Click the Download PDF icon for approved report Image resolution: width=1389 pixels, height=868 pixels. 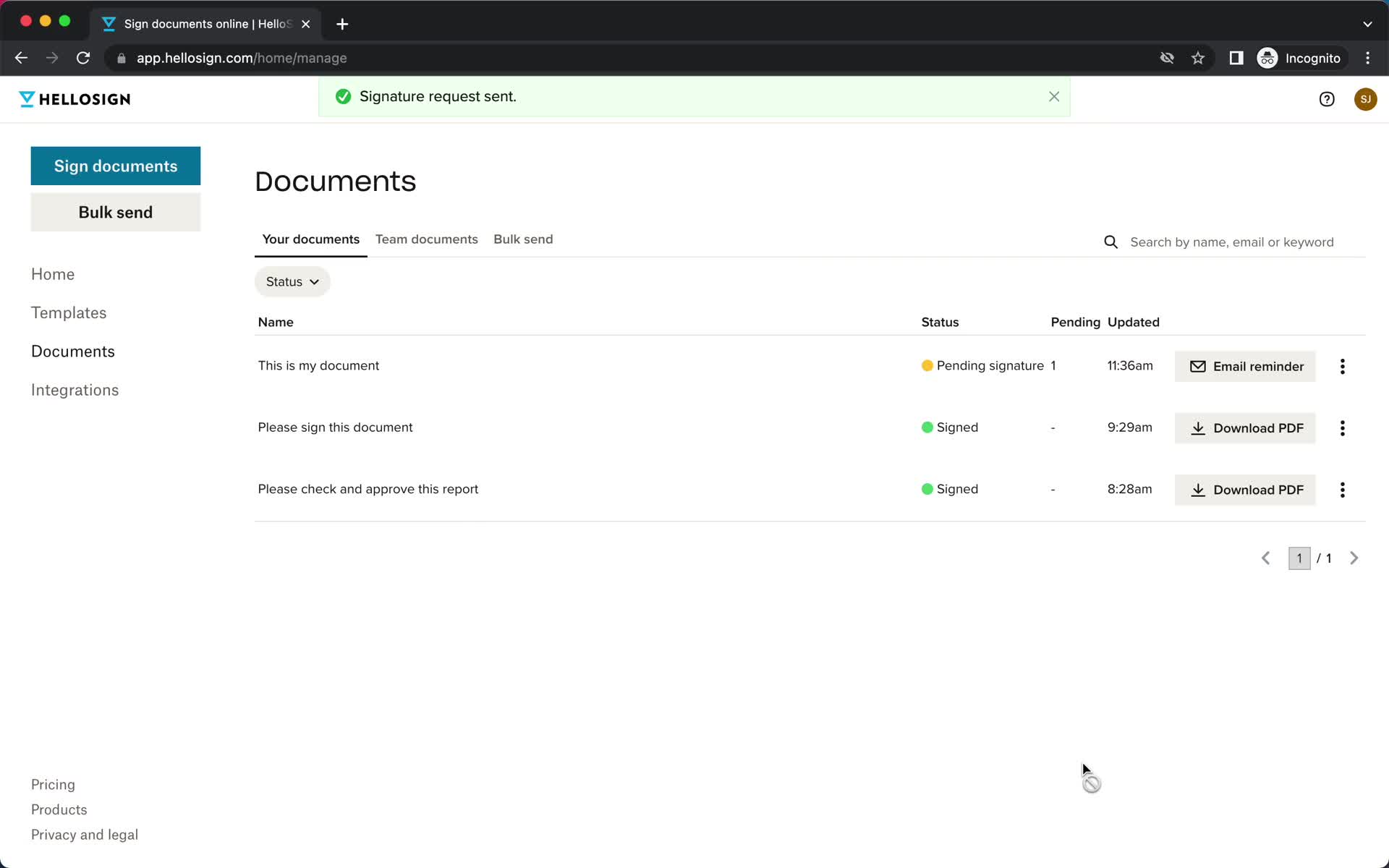tap(1198, 489)
